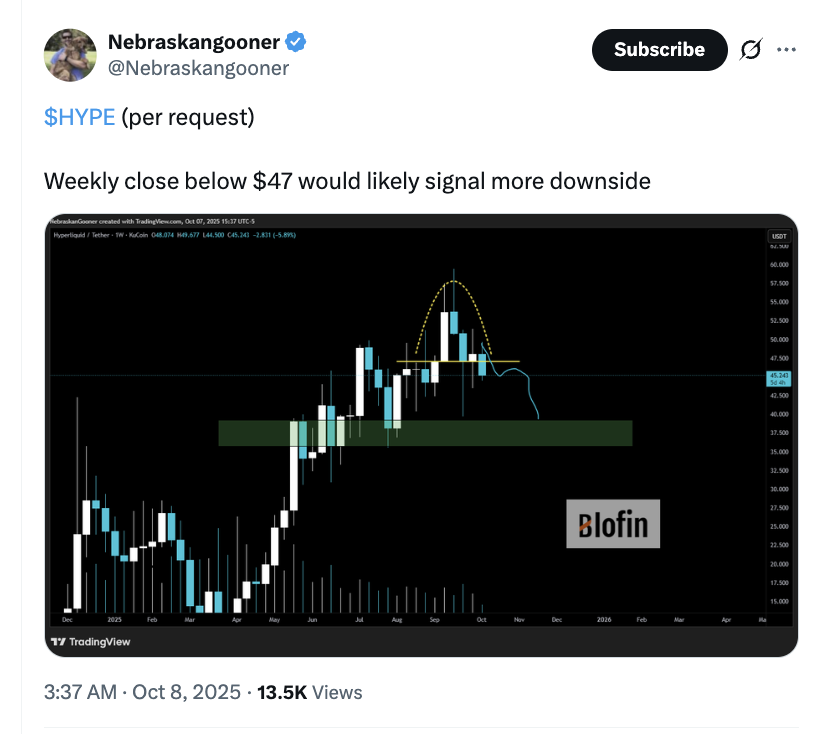Click the Blofin logo watermark

pos(613,523)
